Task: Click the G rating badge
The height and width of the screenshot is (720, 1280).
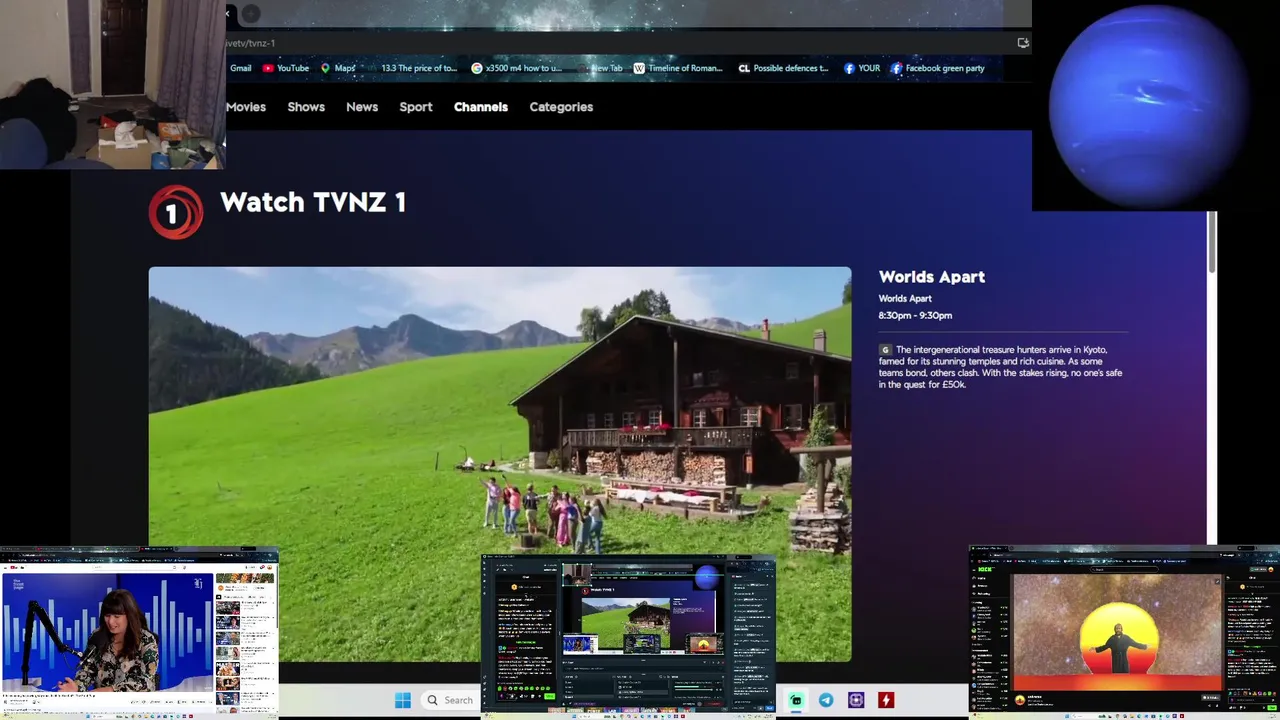Action: [x=885, y=350]
